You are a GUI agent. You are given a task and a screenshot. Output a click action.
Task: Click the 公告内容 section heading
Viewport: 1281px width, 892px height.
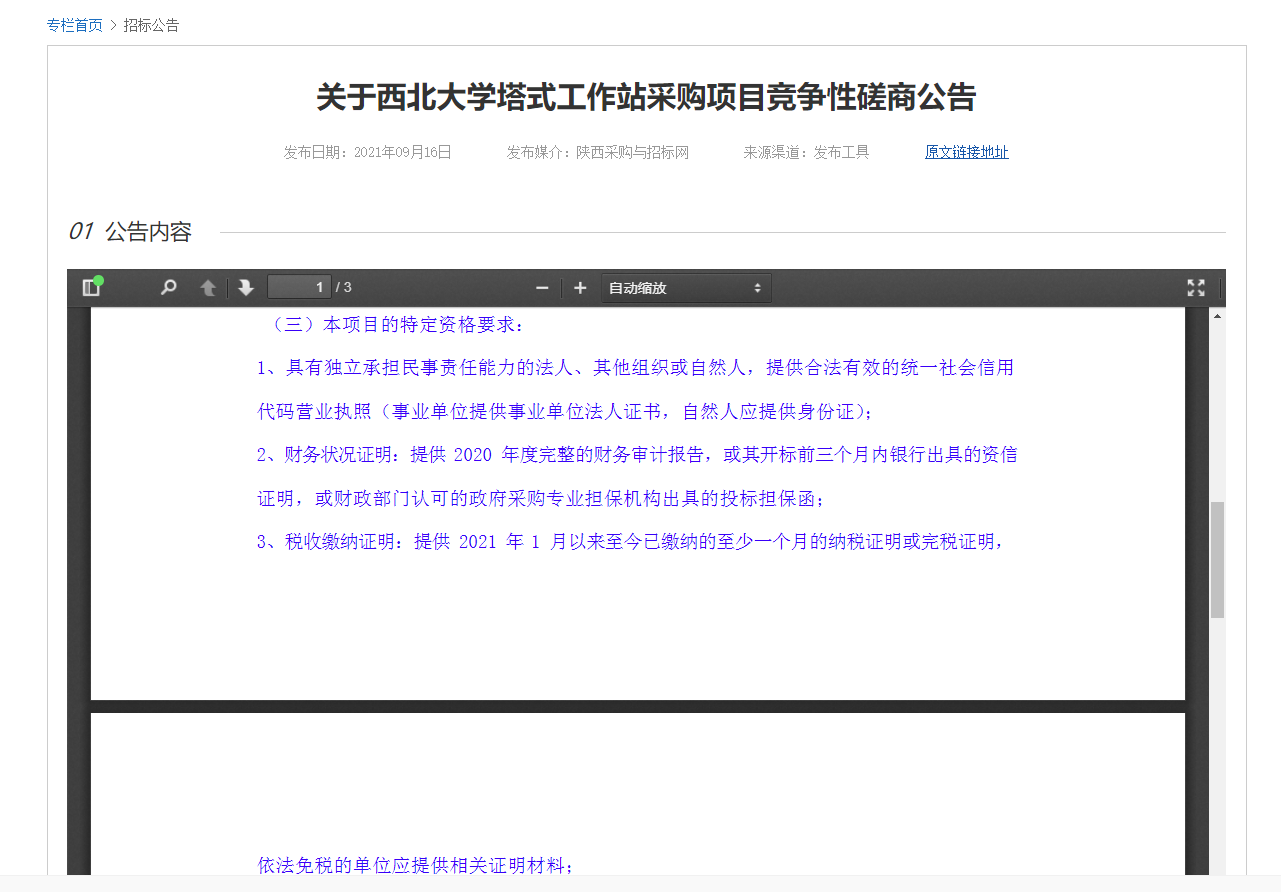coord(148,232)
